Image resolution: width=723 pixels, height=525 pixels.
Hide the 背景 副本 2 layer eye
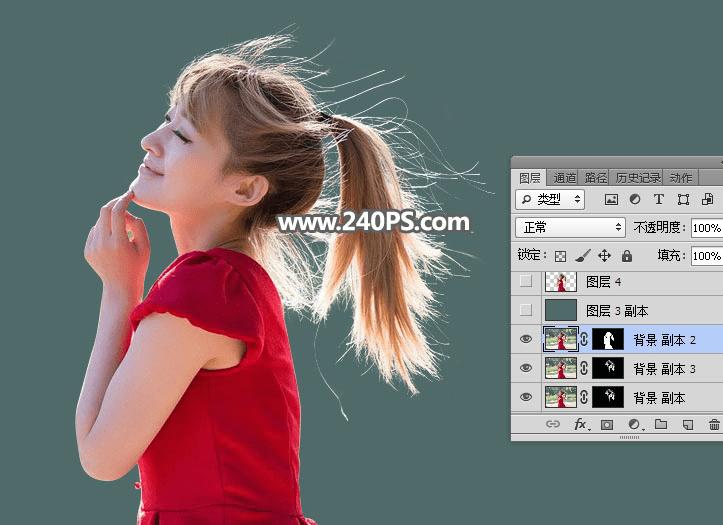(x=526, y=339)
